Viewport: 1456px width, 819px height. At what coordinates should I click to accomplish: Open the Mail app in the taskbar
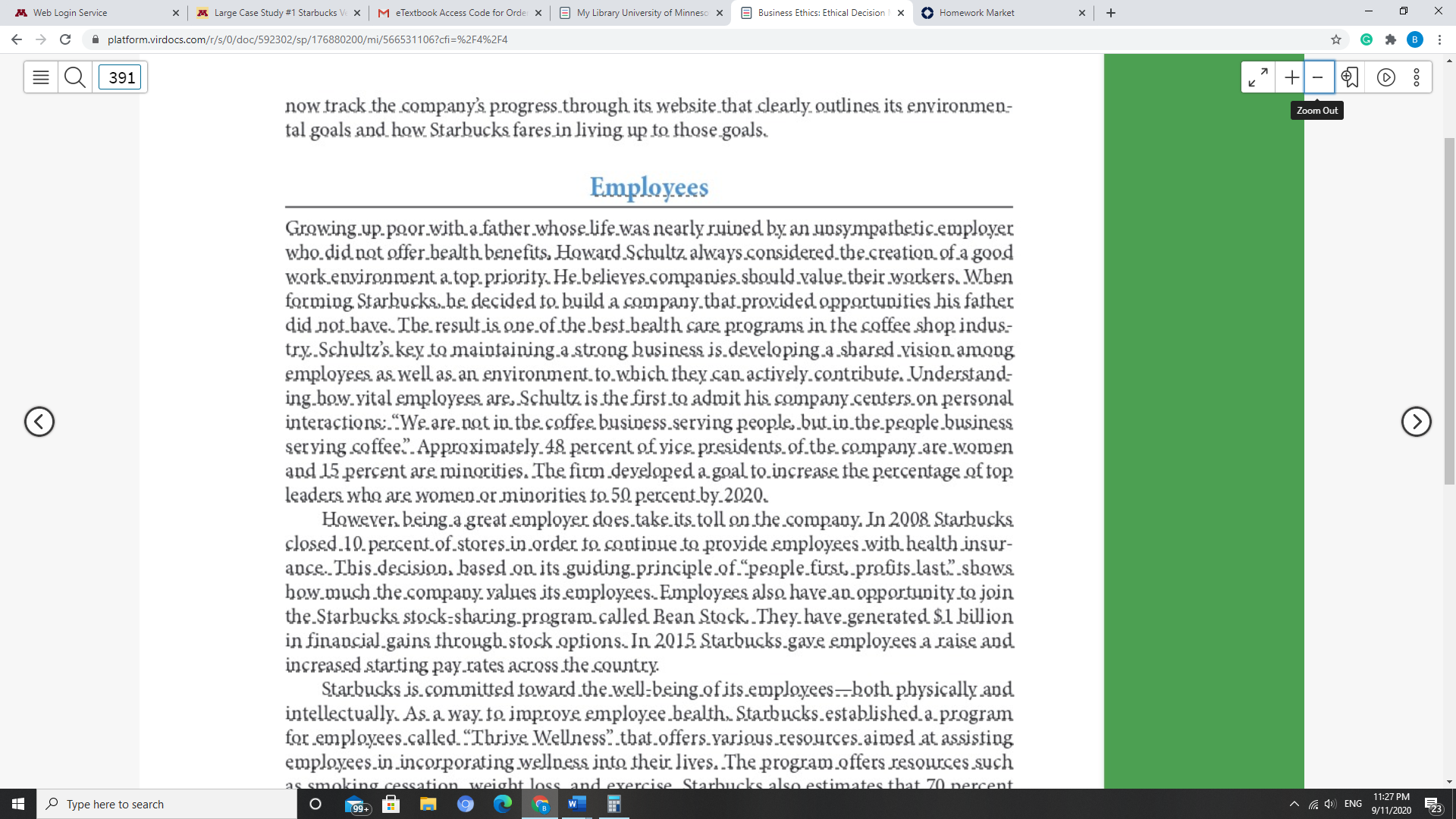[356, 804]
